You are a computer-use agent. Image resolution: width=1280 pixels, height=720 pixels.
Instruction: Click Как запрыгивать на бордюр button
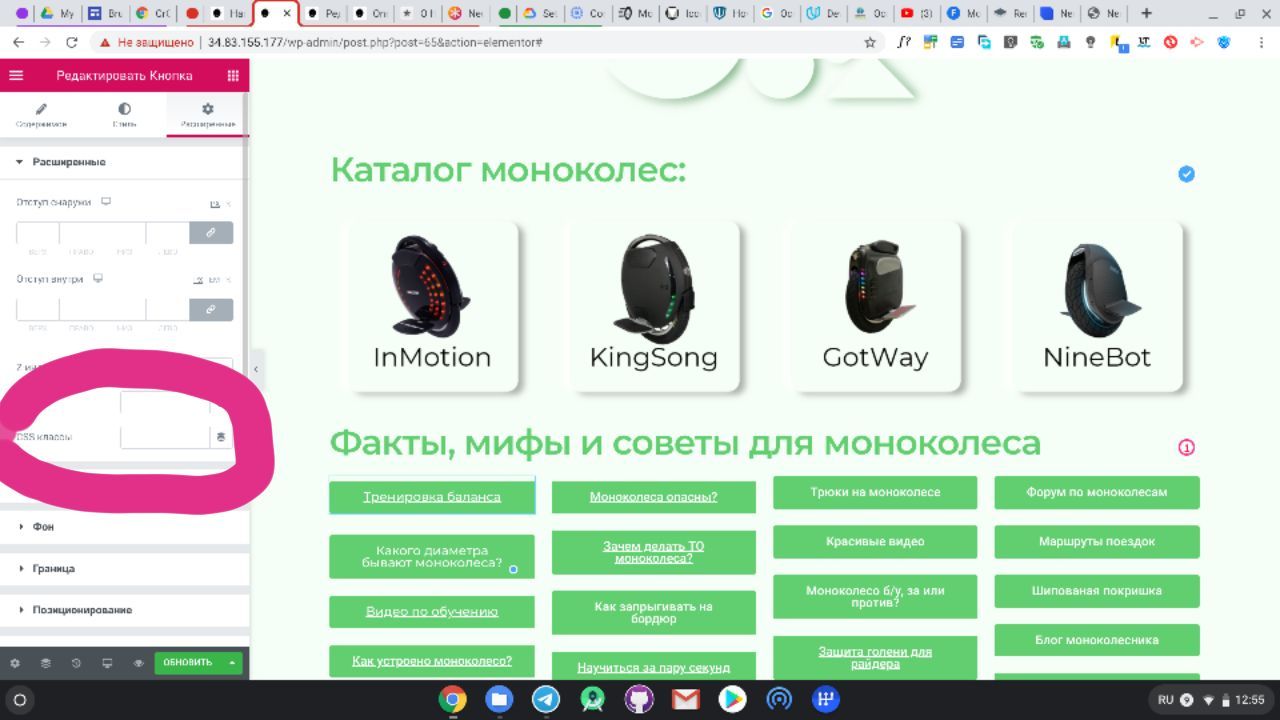coord(654,613)
